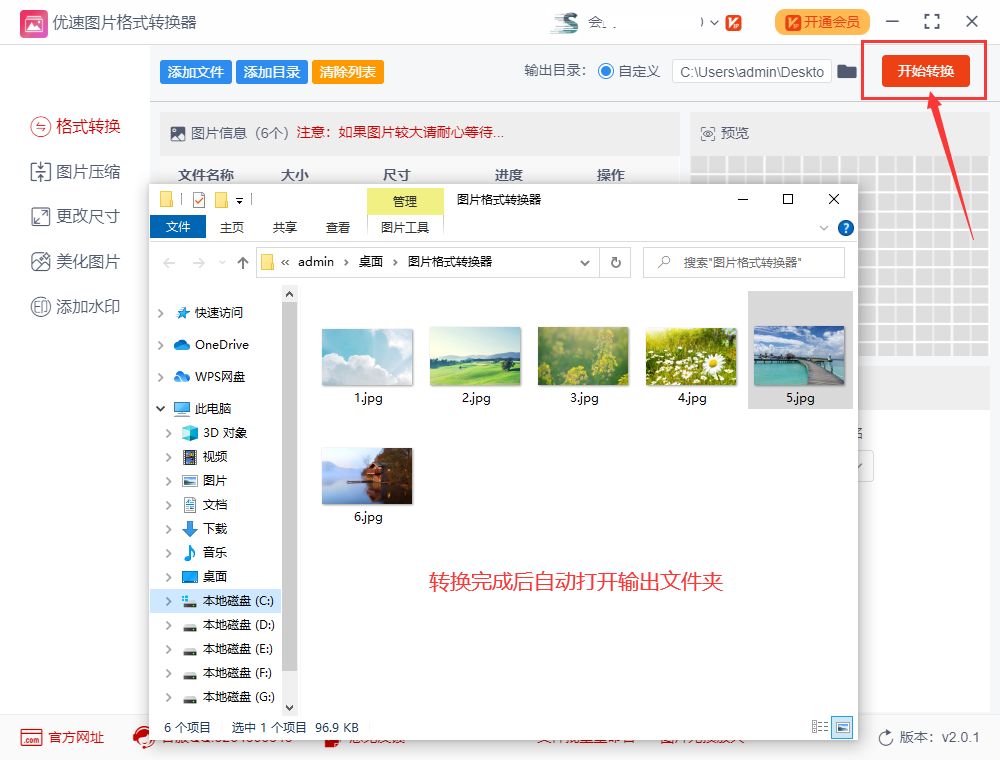Click the 开通会员 membership button
Image resolution: width=1000 pixels, height=760 pixels.
822,21
